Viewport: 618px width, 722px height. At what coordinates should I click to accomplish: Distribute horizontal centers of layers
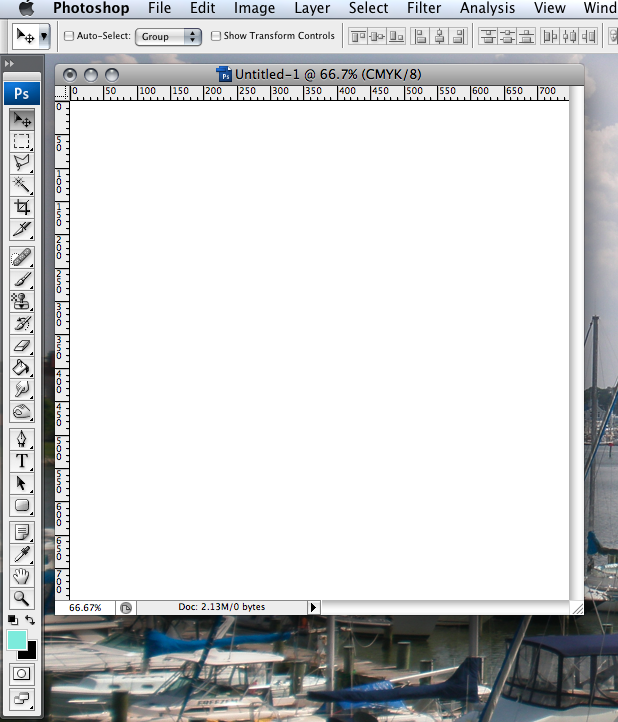tap(569, 36)
